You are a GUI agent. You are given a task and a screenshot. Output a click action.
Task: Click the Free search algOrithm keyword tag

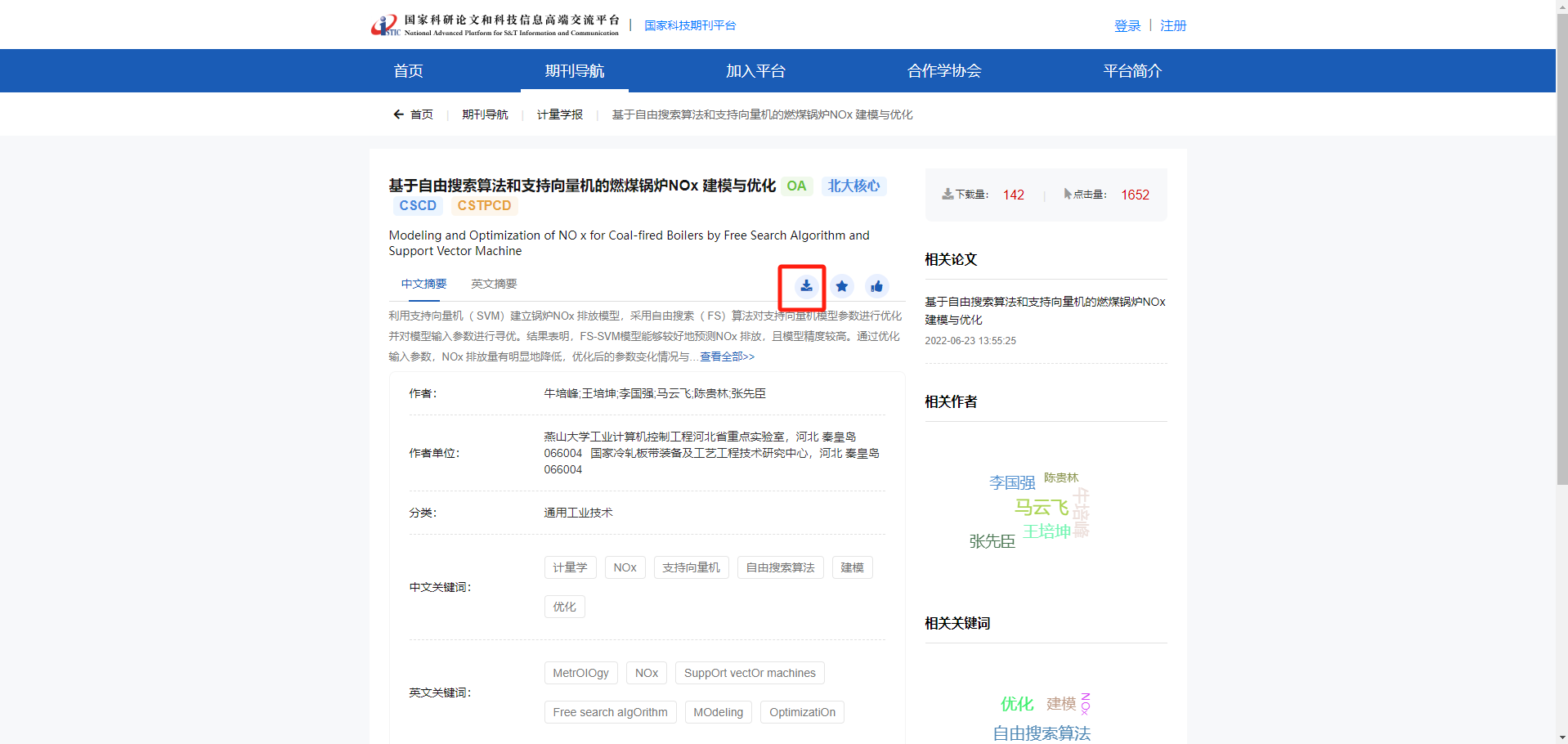611,712
